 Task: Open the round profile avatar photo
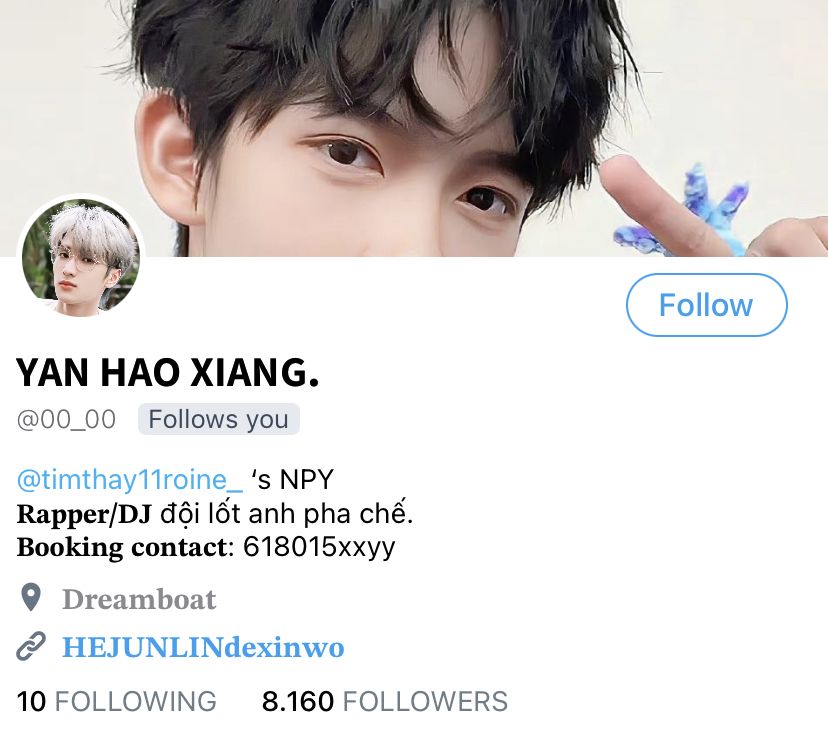(81, 257)
